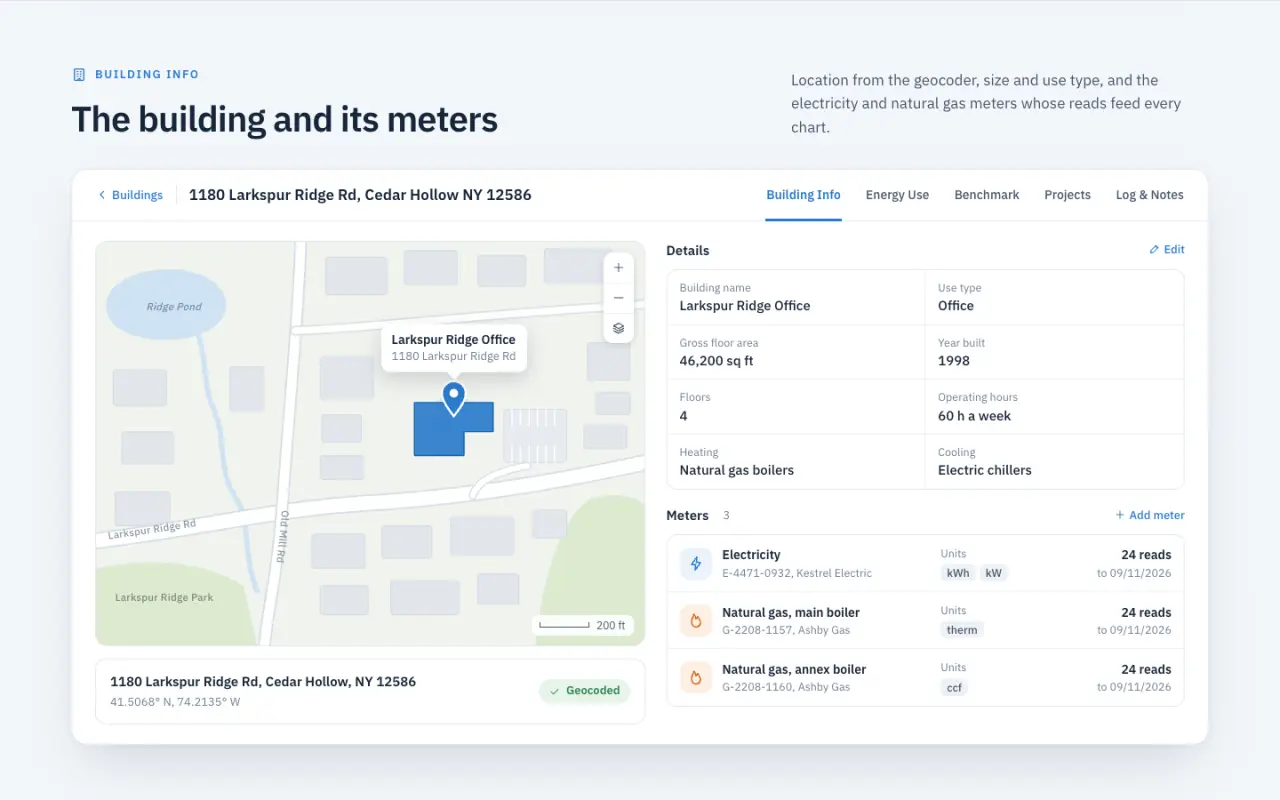Click the coordinates 41.5068° N, 74.2135° W
The width and height of the screenshot is (1280, 800).
coord(175,702)
